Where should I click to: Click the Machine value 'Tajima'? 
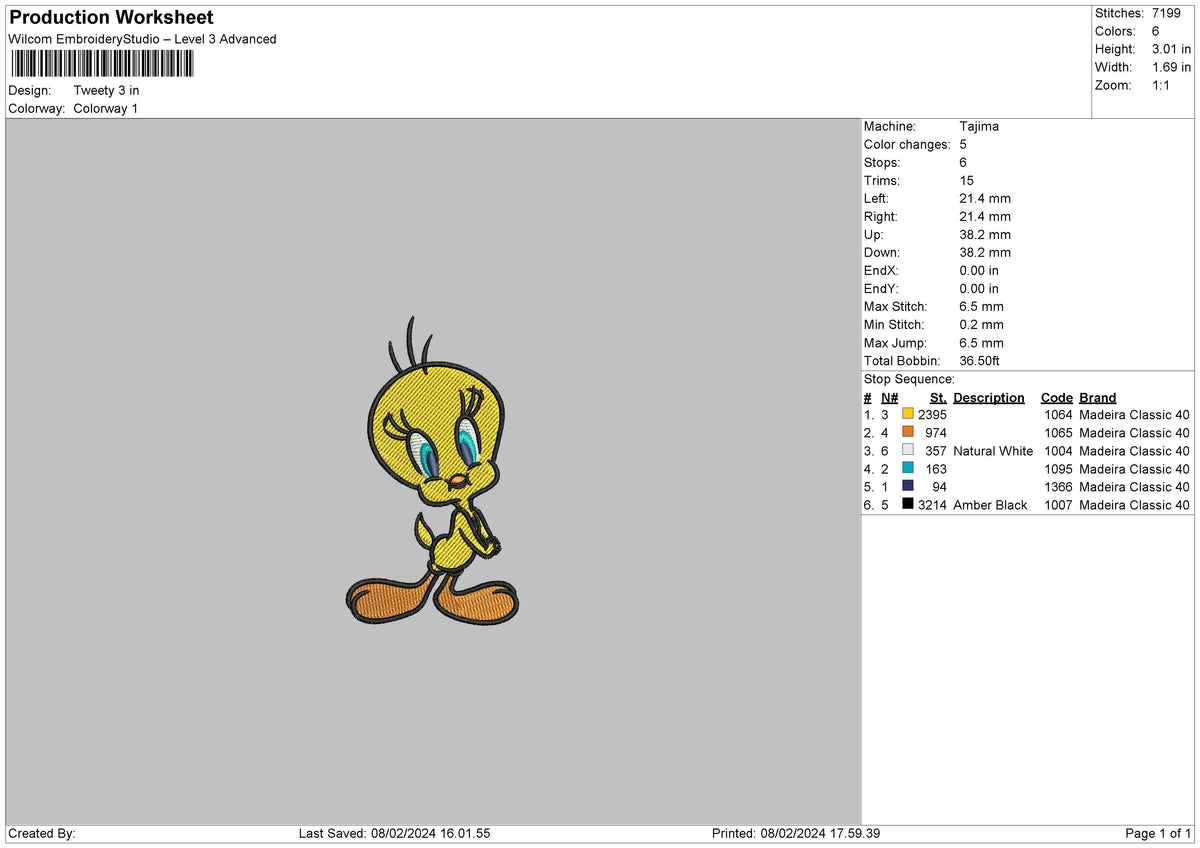click(979, 126)
